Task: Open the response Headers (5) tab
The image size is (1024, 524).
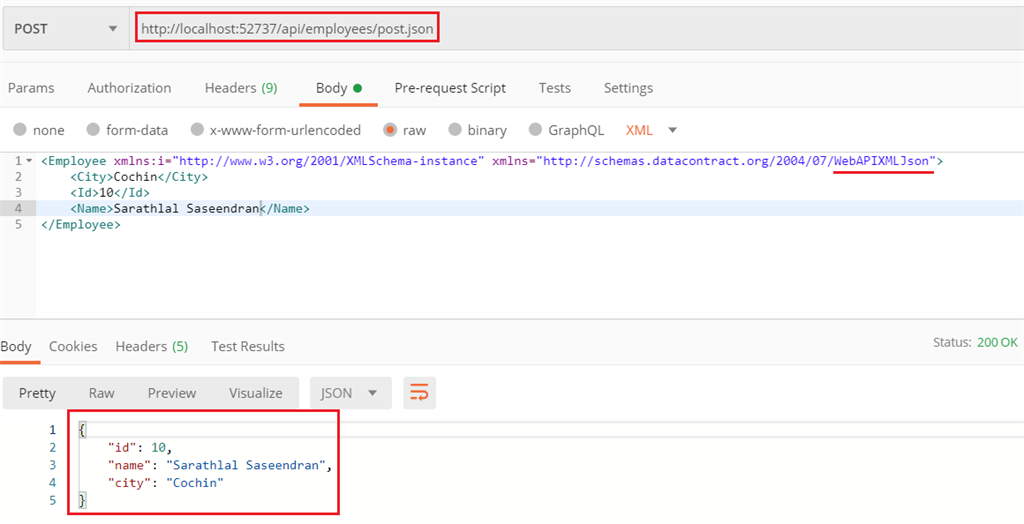Action: [152, 346]
